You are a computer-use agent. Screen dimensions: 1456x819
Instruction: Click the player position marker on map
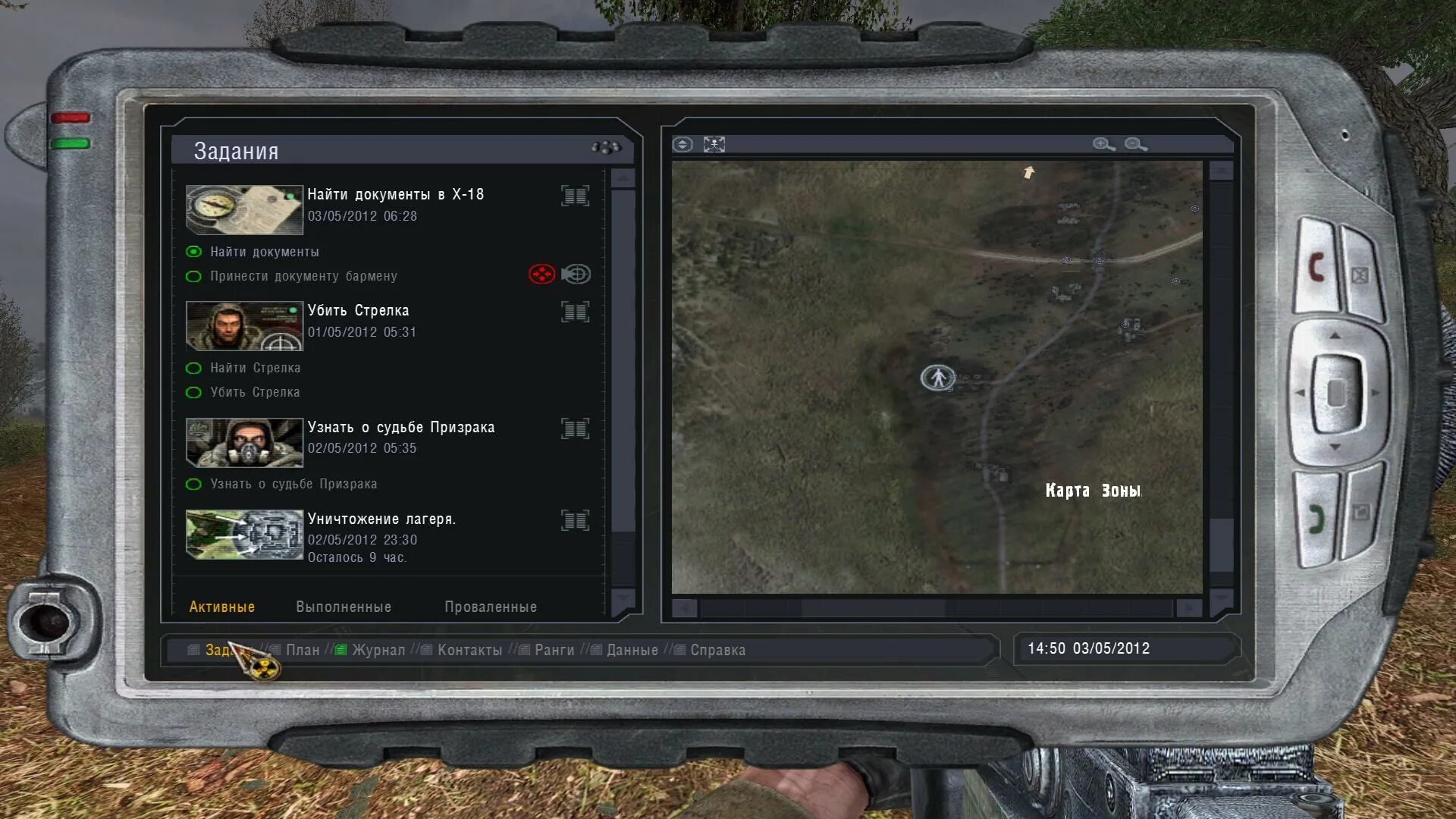[938, 377]
